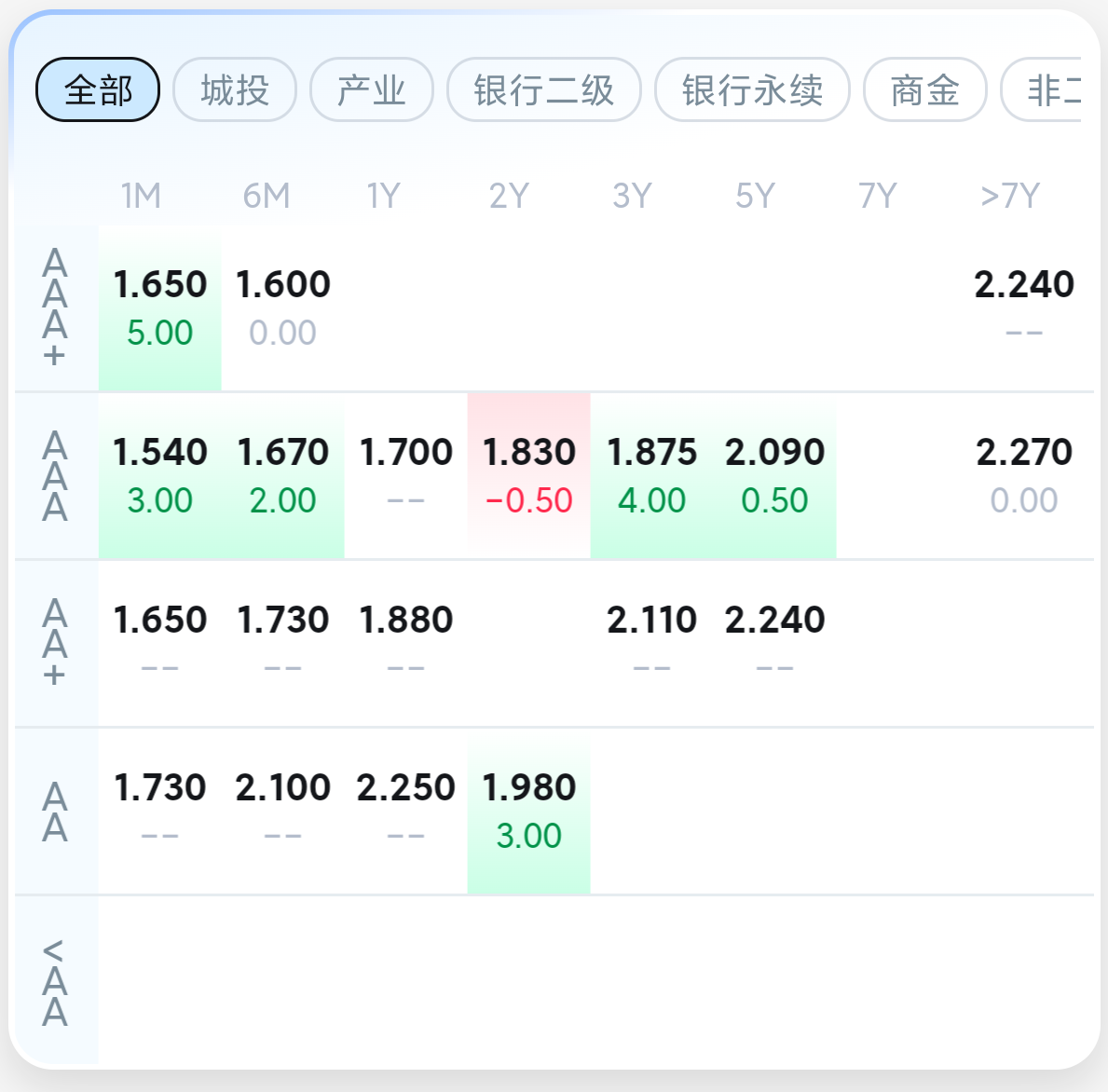Click AAA >7Y cell showing 2.270
1108x1092 pixels.
point(1023,475)
